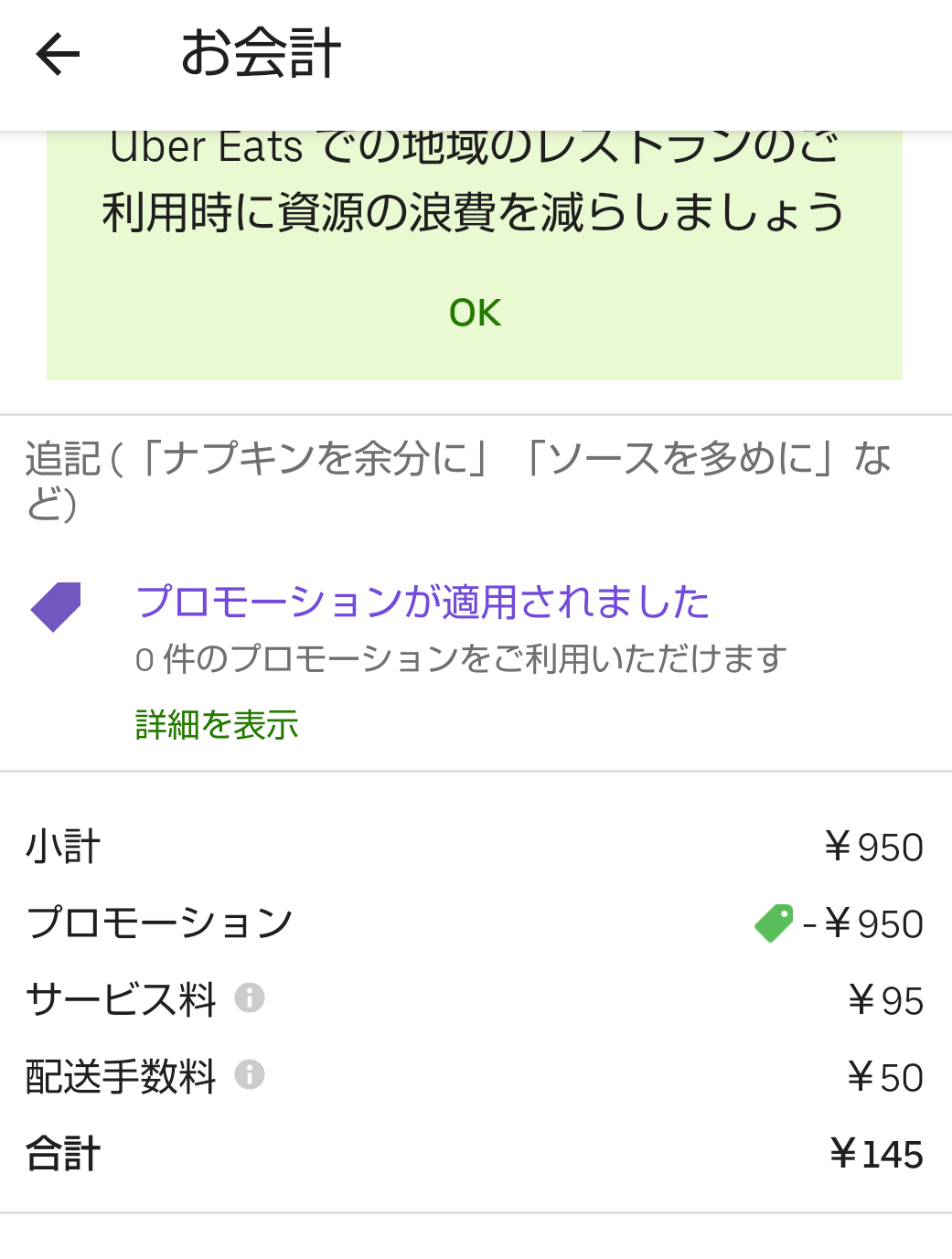This screenshot has height=1259, width=952.
Task: Tap the green tag next to -¥950
Action: pyautogui.click(x=774, y=923)
